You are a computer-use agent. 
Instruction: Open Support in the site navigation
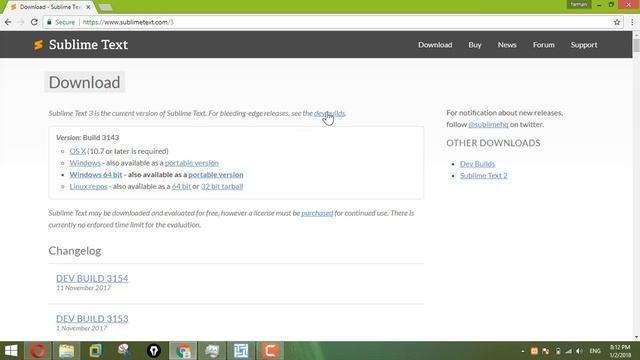pos(584,44)
